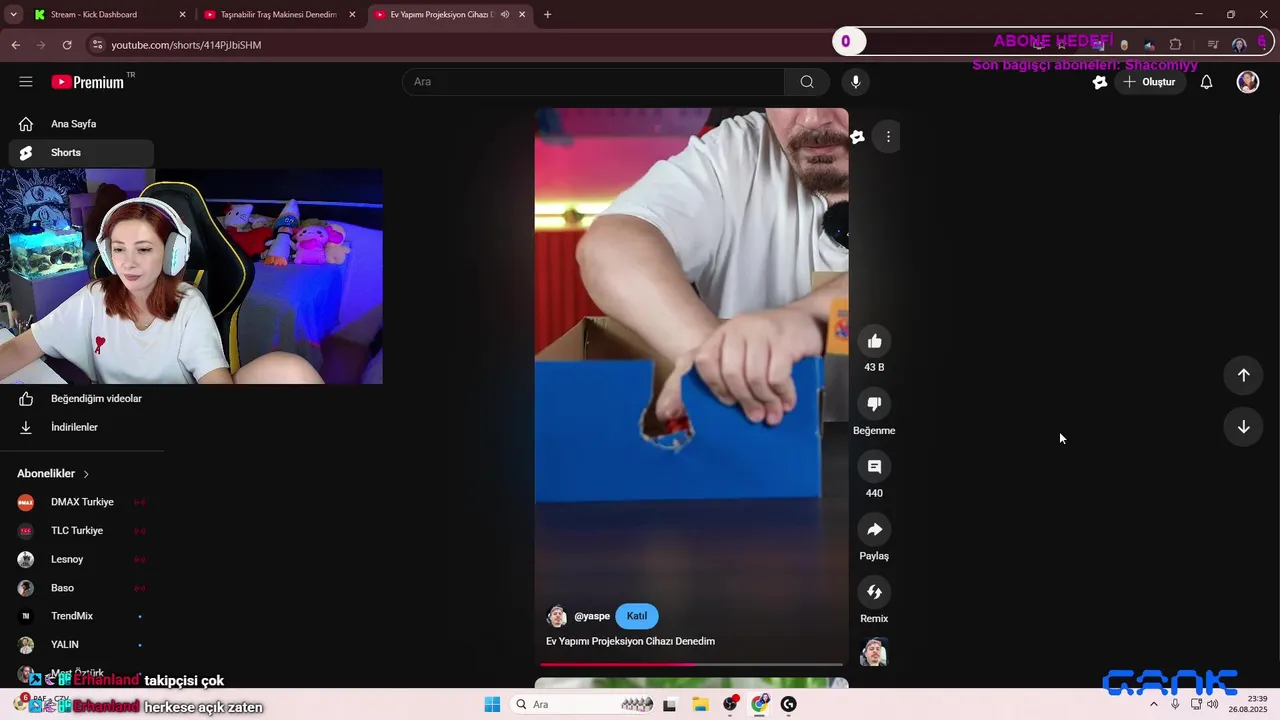Open İndirilenler downloads
This screenshot has width=1280, height=720.
pos(81,427)
